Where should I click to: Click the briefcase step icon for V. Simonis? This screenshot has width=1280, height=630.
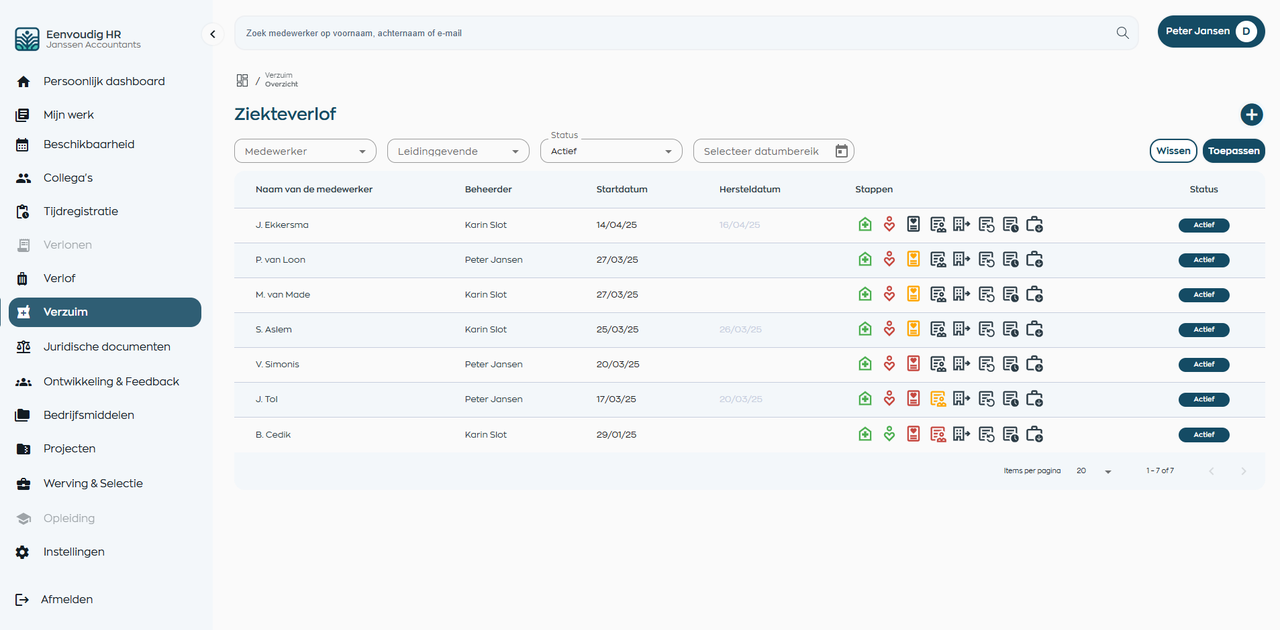point(1035,364)
